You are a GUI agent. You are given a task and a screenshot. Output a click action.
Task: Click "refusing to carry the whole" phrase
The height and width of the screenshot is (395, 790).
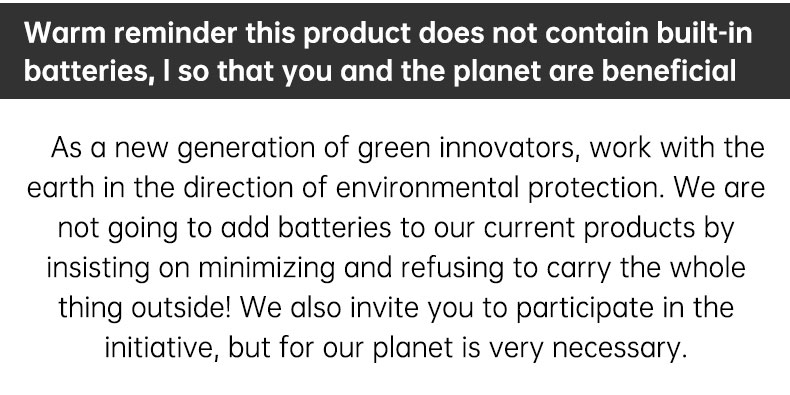click(x=573, y=268)
